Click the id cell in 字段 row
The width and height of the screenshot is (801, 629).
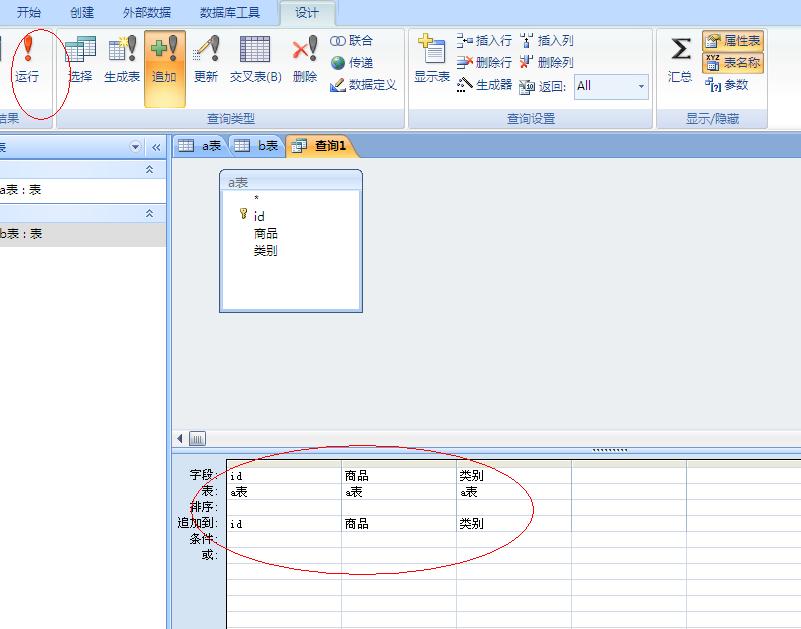tap(284, 476)
